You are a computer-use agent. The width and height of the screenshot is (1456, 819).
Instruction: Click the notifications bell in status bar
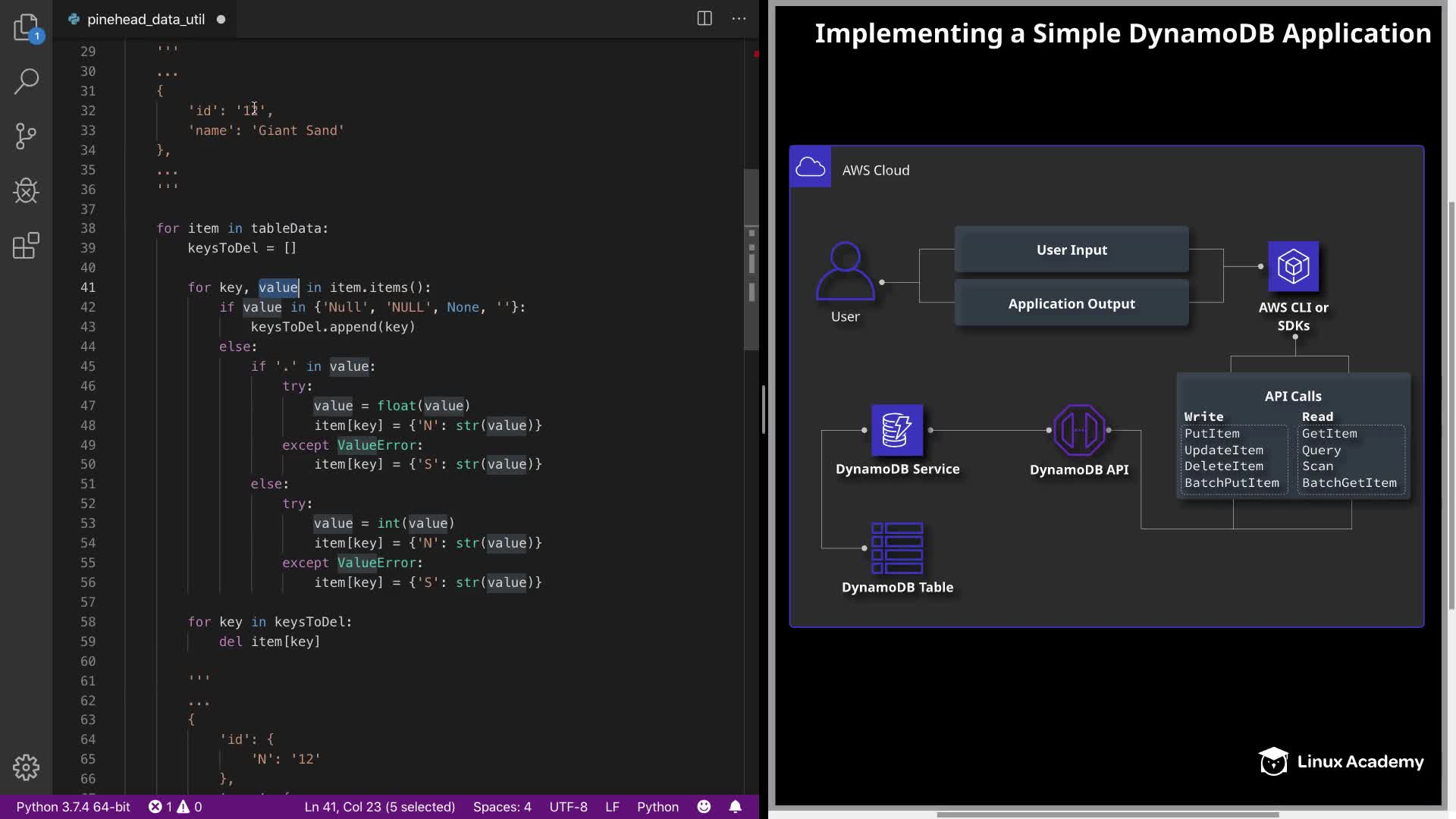pos(735,807)
